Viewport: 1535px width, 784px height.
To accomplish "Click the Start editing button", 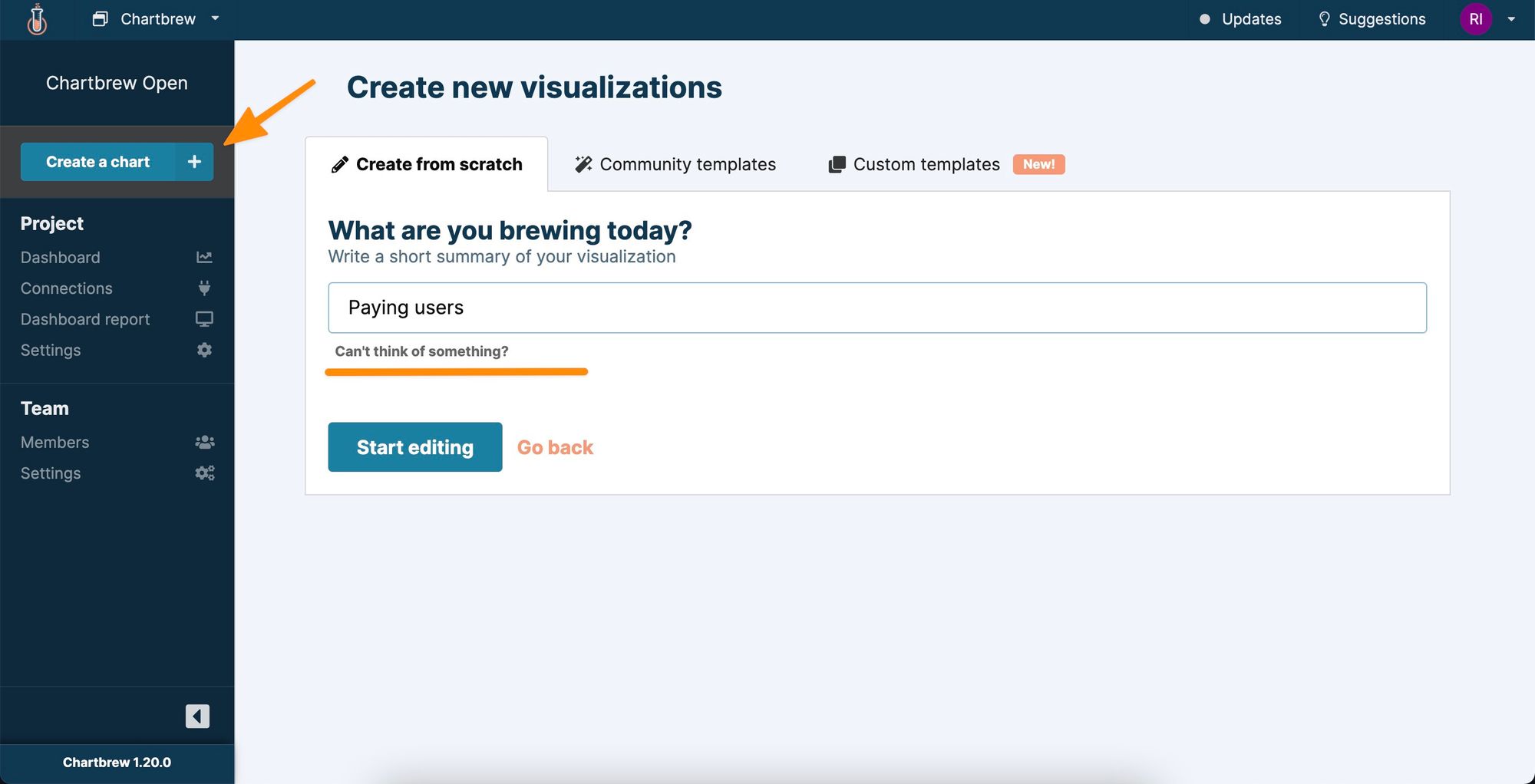I will coord(414,447).
